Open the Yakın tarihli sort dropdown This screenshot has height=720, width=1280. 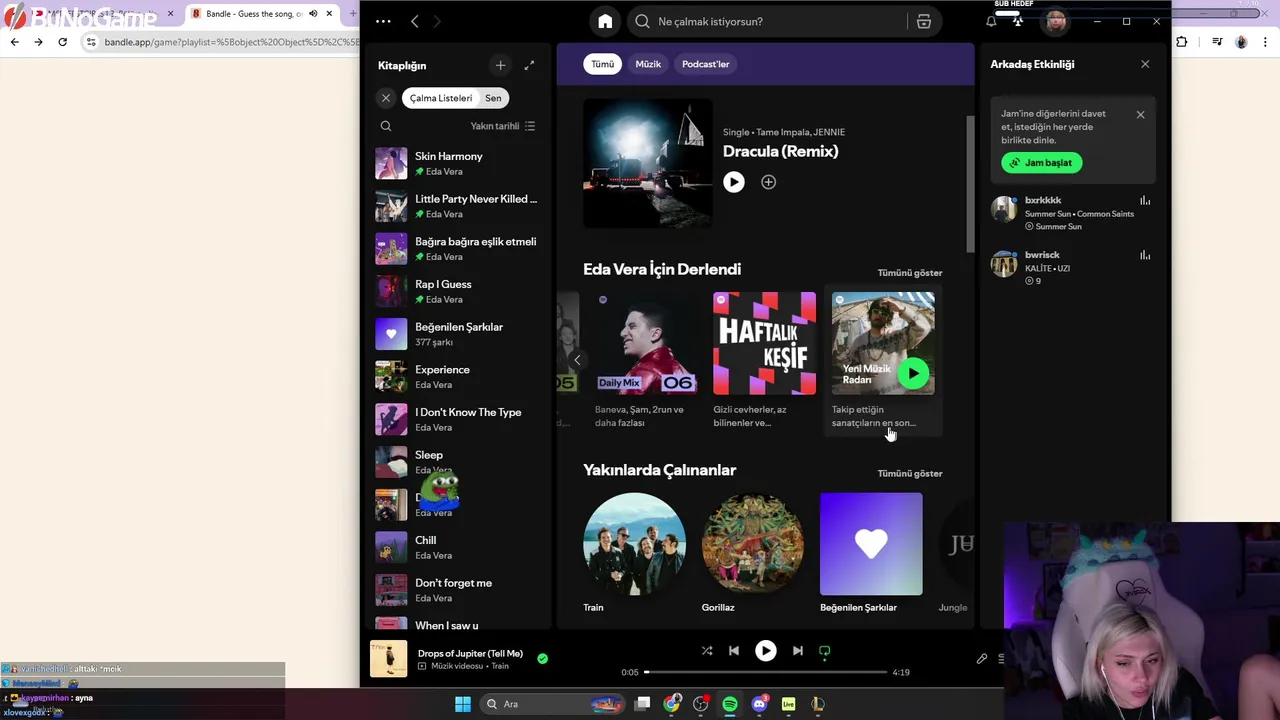pyautogui.click(x=503, y=126)
